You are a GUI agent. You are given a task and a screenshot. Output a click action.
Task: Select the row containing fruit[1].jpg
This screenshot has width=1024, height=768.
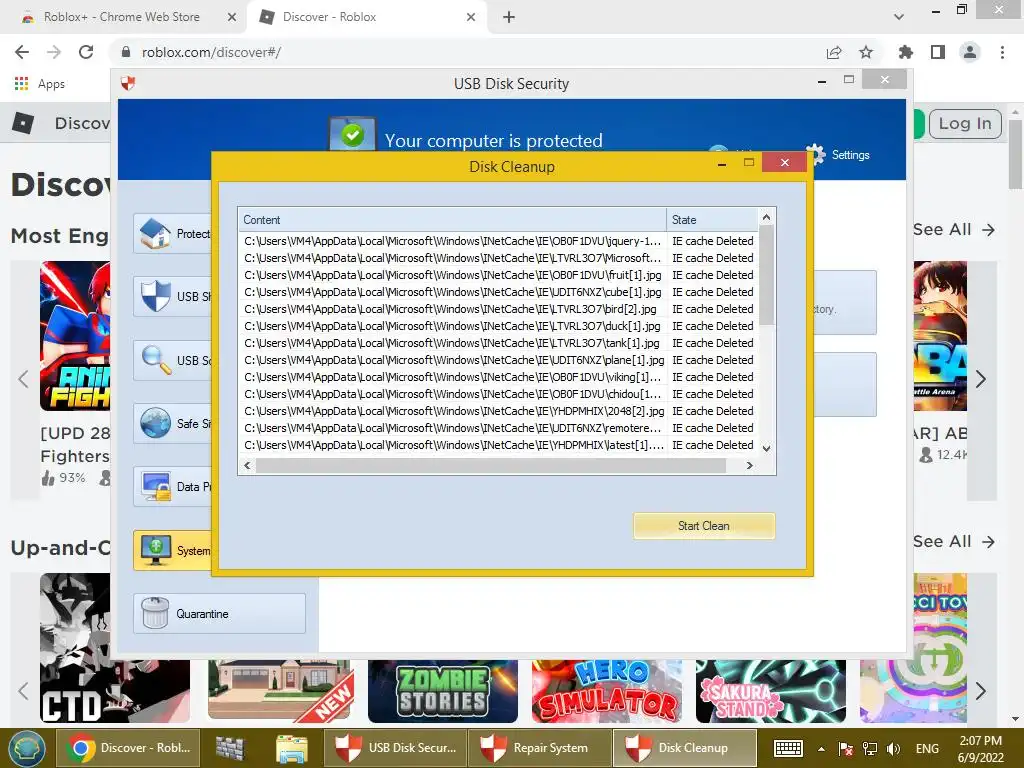click(498, 275)
